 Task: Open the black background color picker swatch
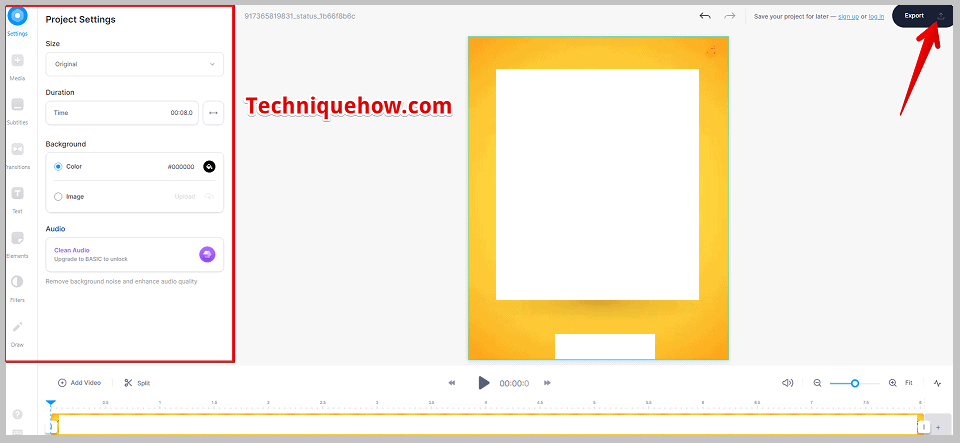click(209, 166)
